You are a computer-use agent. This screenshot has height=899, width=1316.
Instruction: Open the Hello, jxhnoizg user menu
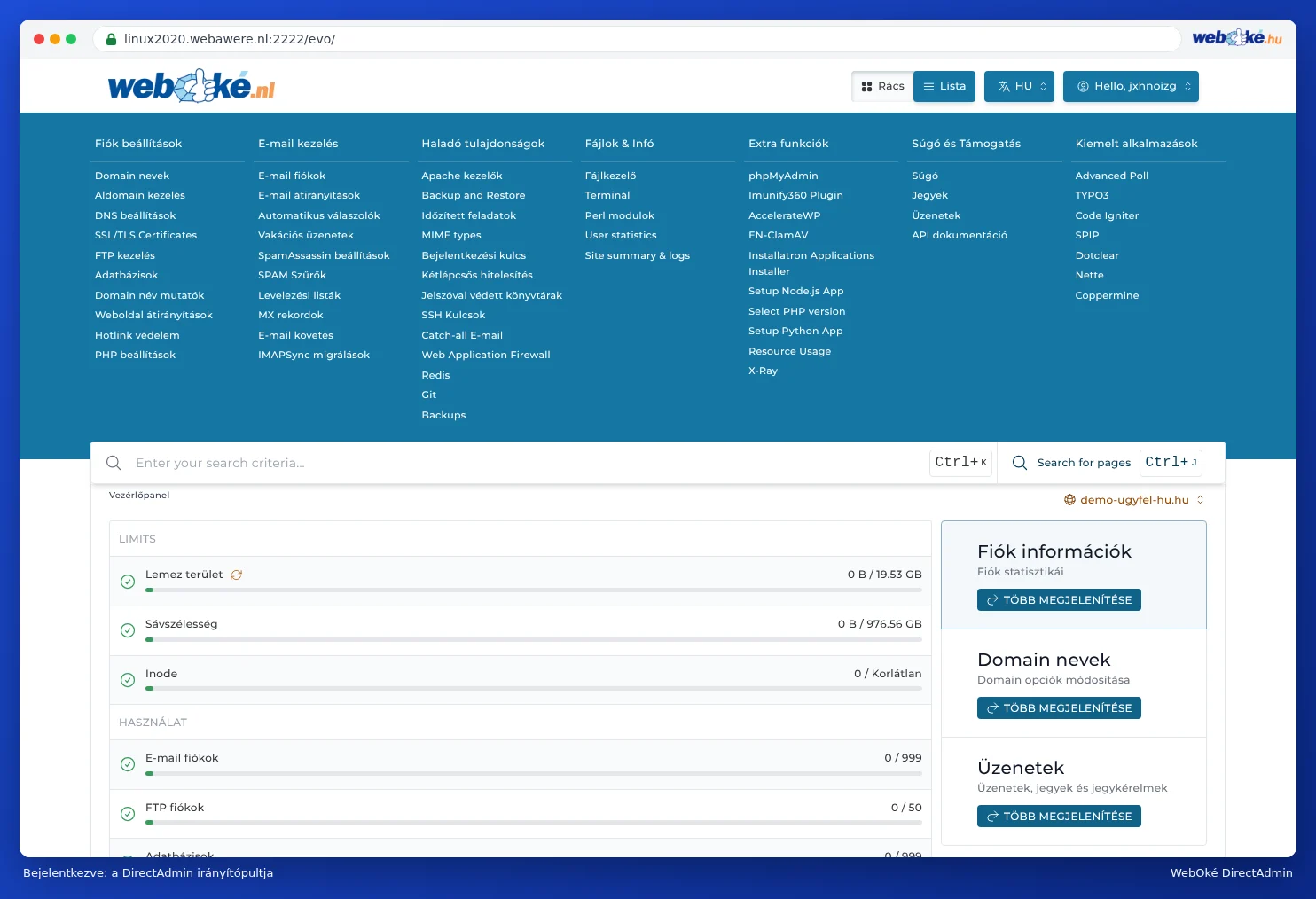(x=1131, y=86)
